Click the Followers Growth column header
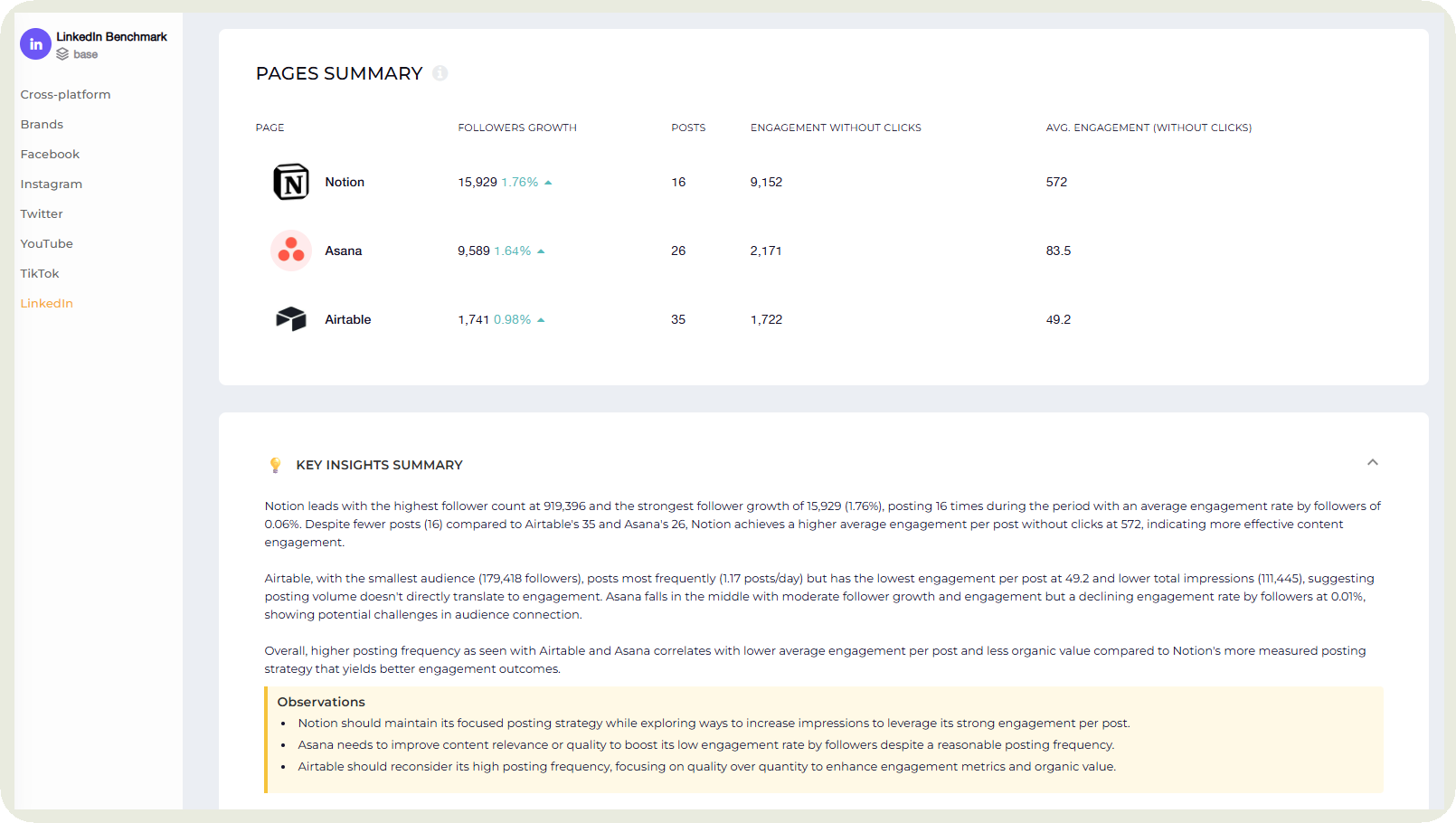Screen dimensions: 1456x823 [517, 128]
